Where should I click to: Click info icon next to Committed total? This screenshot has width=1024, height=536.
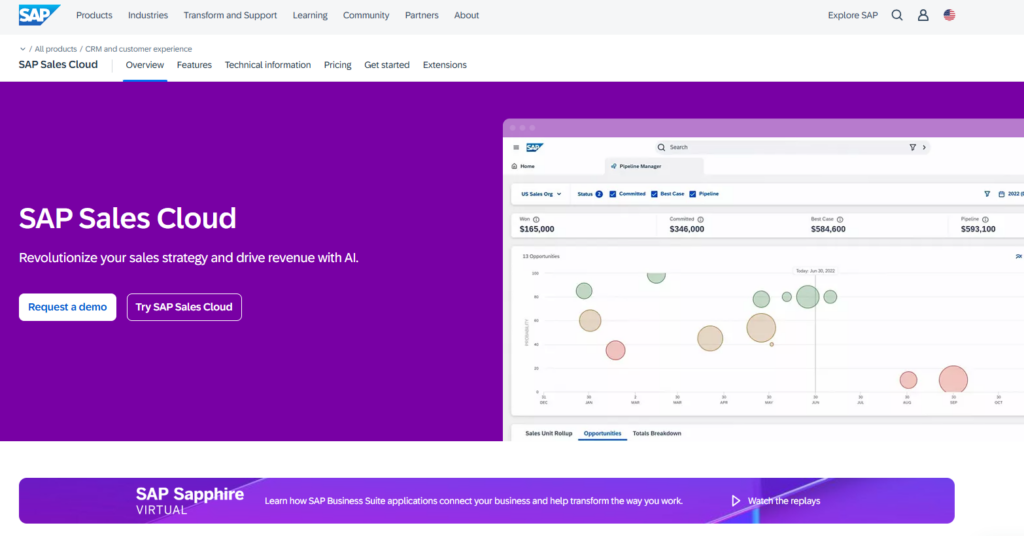(x=700, y=220)
